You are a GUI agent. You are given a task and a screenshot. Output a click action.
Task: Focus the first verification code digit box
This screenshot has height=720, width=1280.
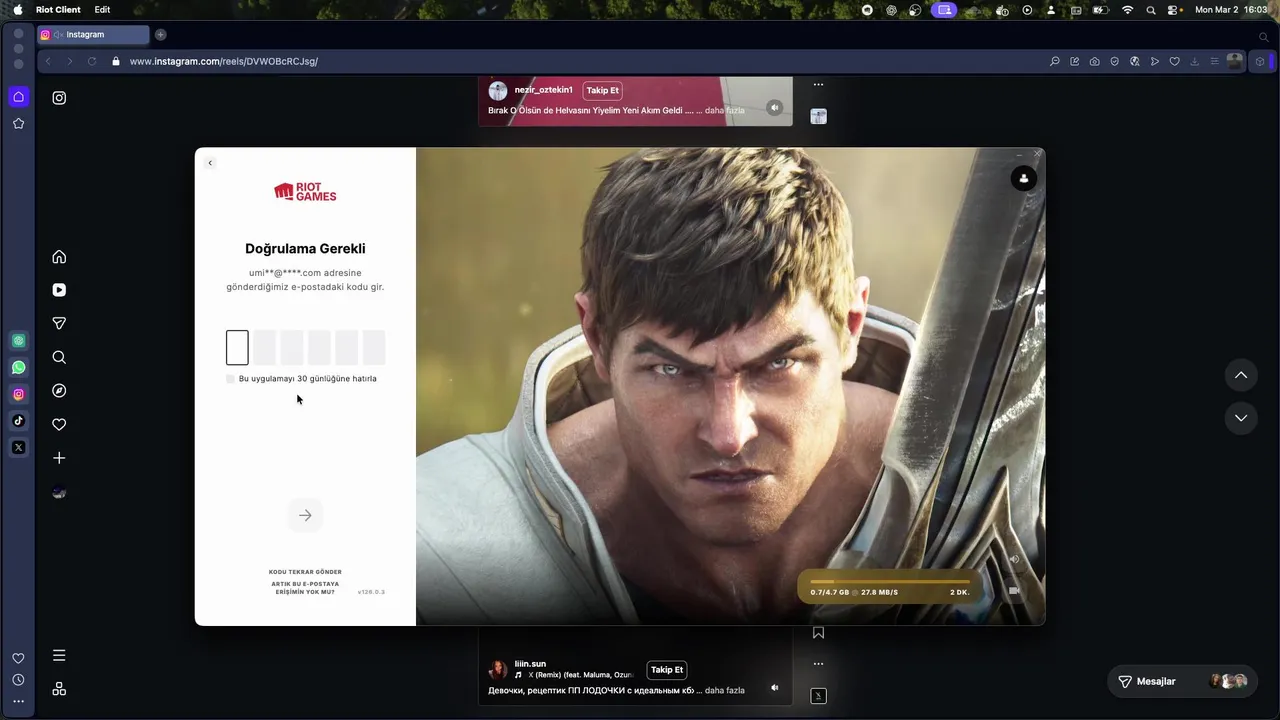coord(237,348)
